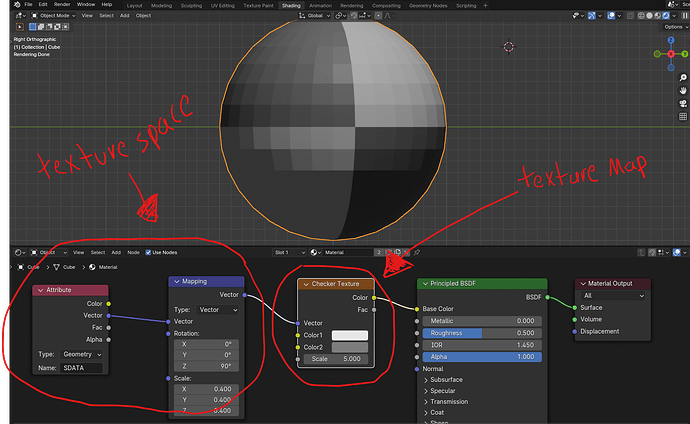Click the blue Z axis gizmo circle
The image size is (690, 424).
coord(671,40)
